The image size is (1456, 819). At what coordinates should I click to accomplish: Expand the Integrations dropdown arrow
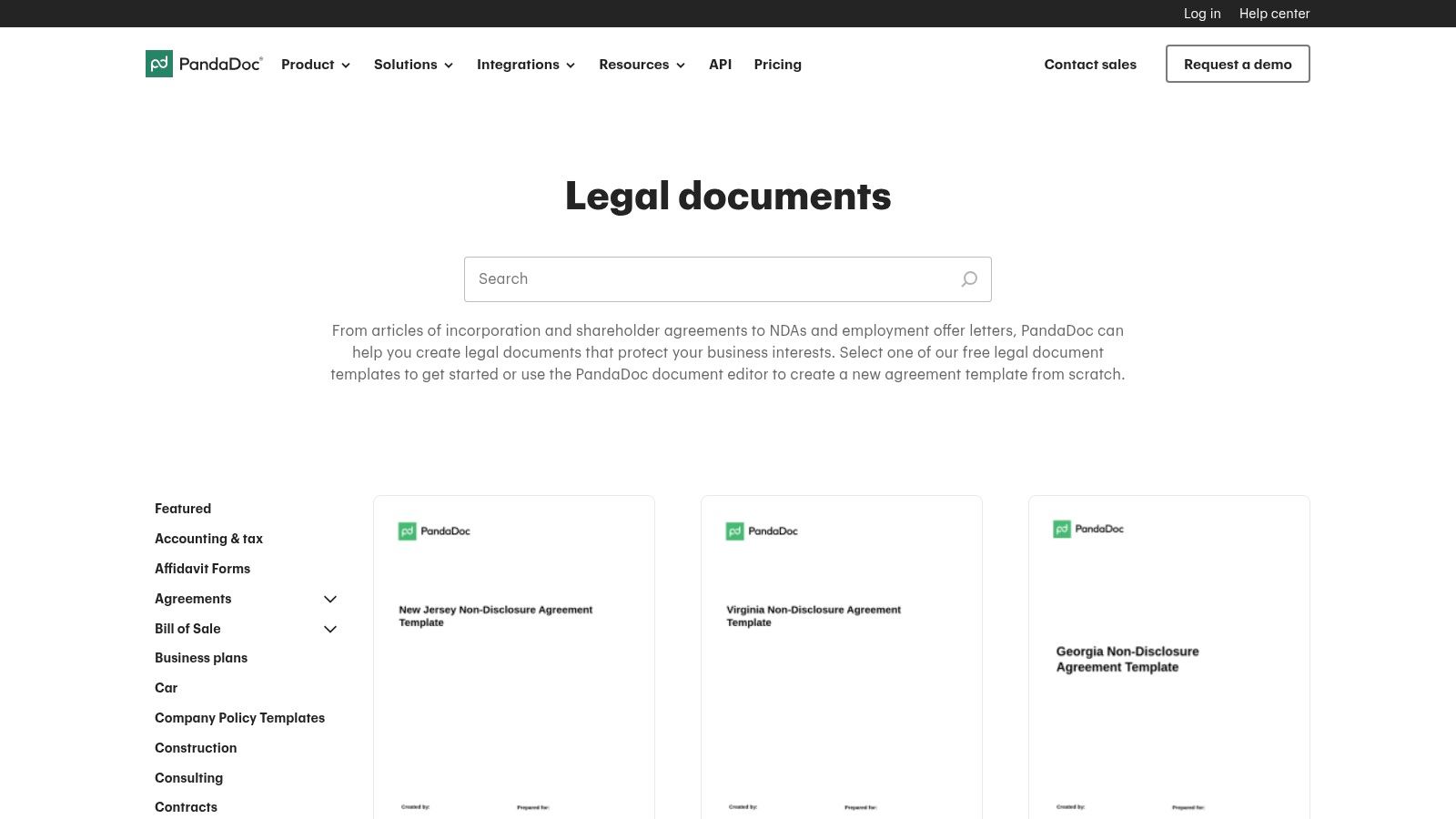(x=571, y=66)
